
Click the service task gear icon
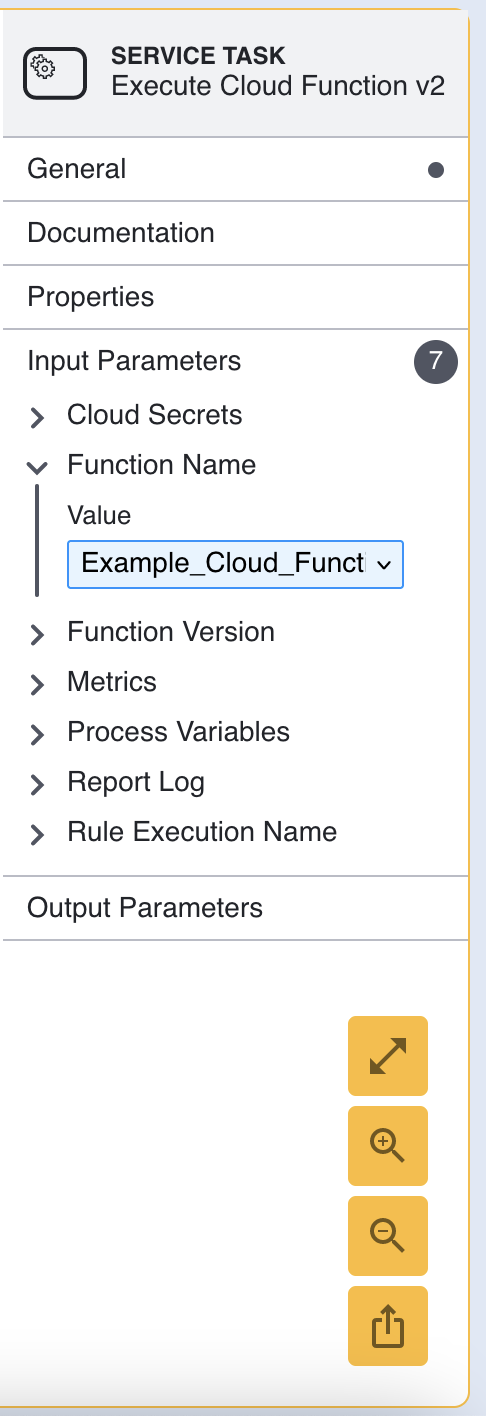click(55, 71)
